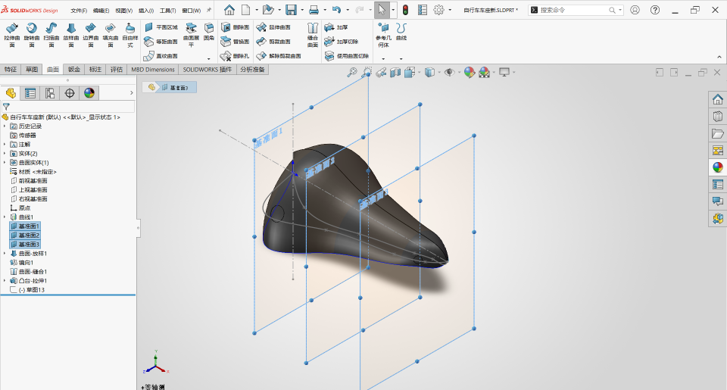Expand the 实体(2) tree node

5,153
